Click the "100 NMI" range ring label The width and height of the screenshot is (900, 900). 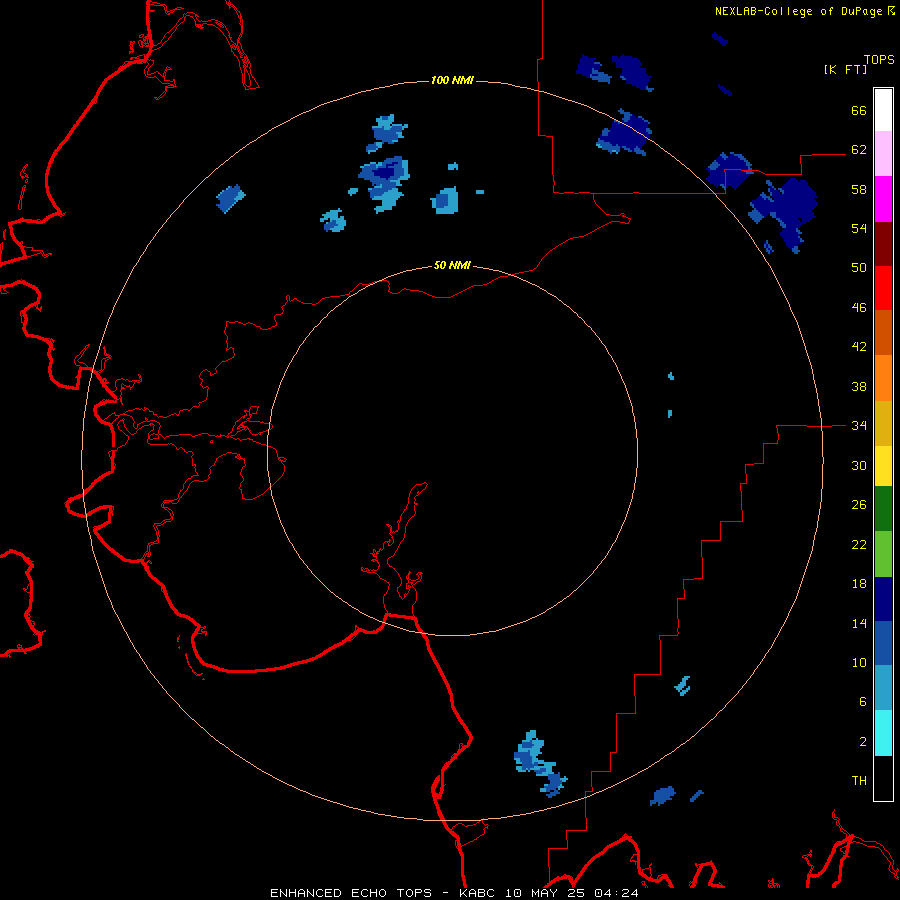click(x=452, y=80)
